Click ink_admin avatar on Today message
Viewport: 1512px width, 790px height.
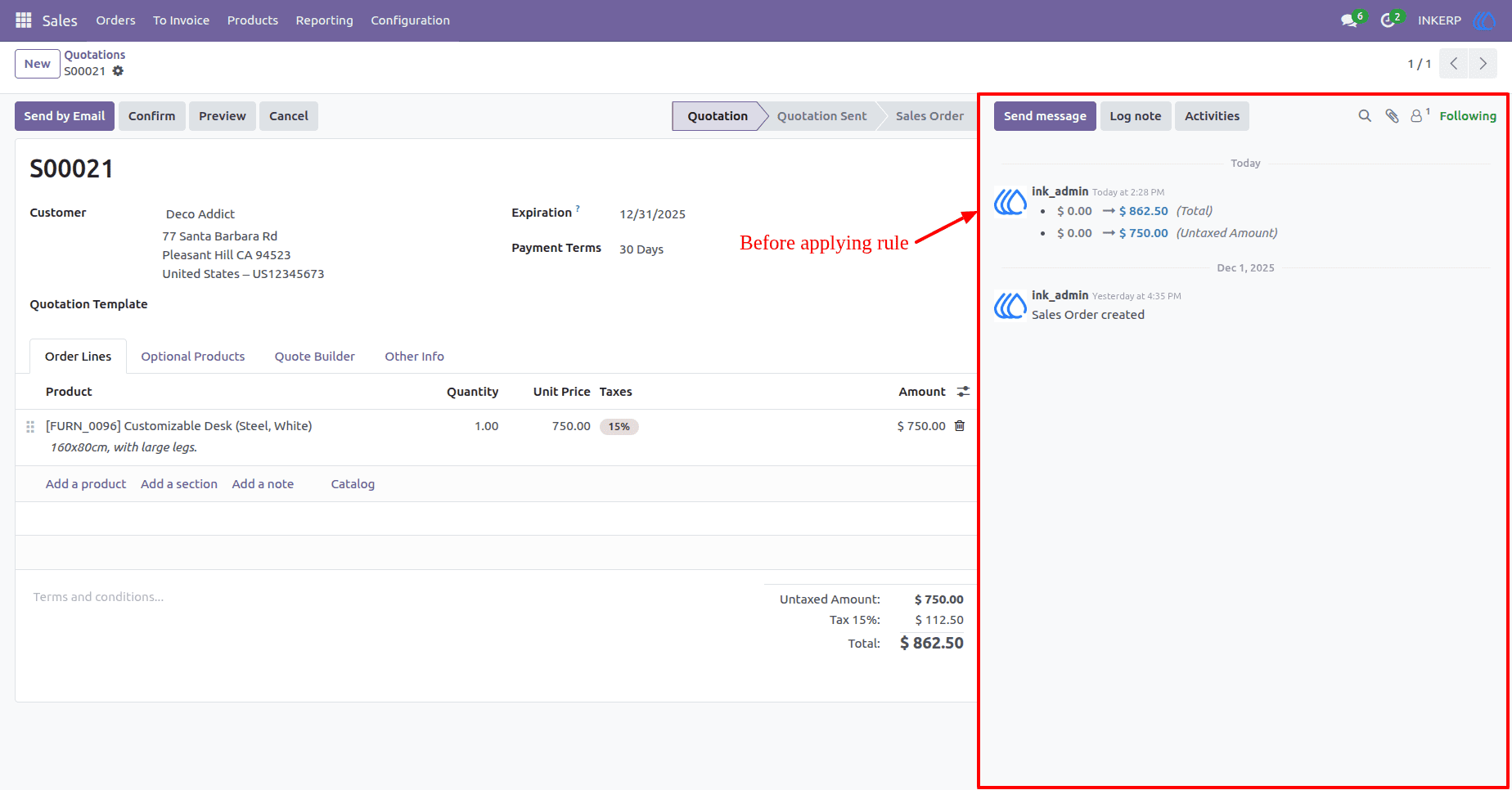(1010, 200)
